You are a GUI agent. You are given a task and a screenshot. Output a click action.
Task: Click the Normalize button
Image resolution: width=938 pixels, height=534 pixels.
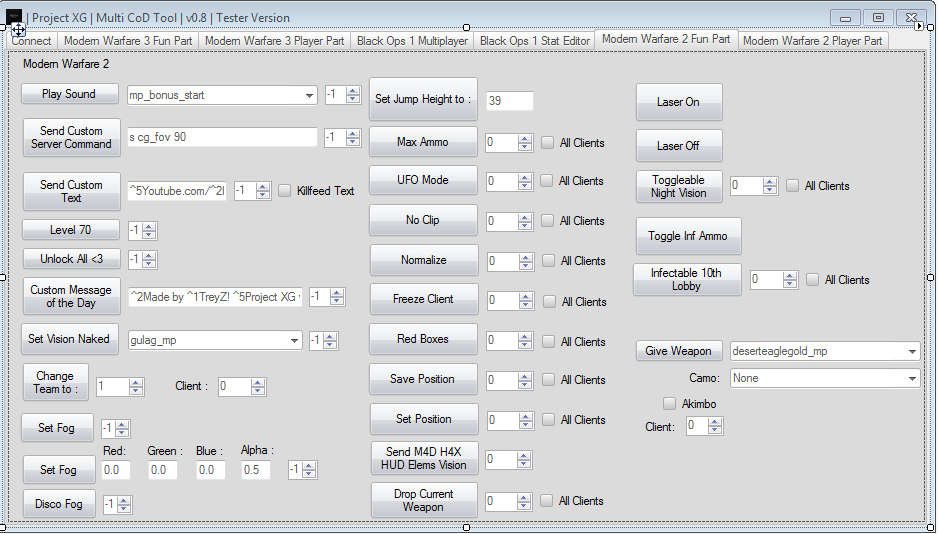pos(424,260)
